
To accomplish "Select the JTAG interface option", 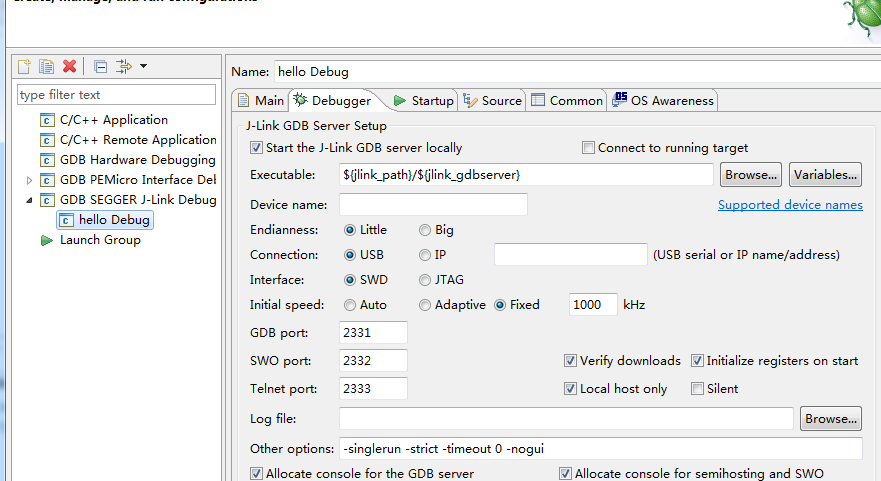I will 426,280.
